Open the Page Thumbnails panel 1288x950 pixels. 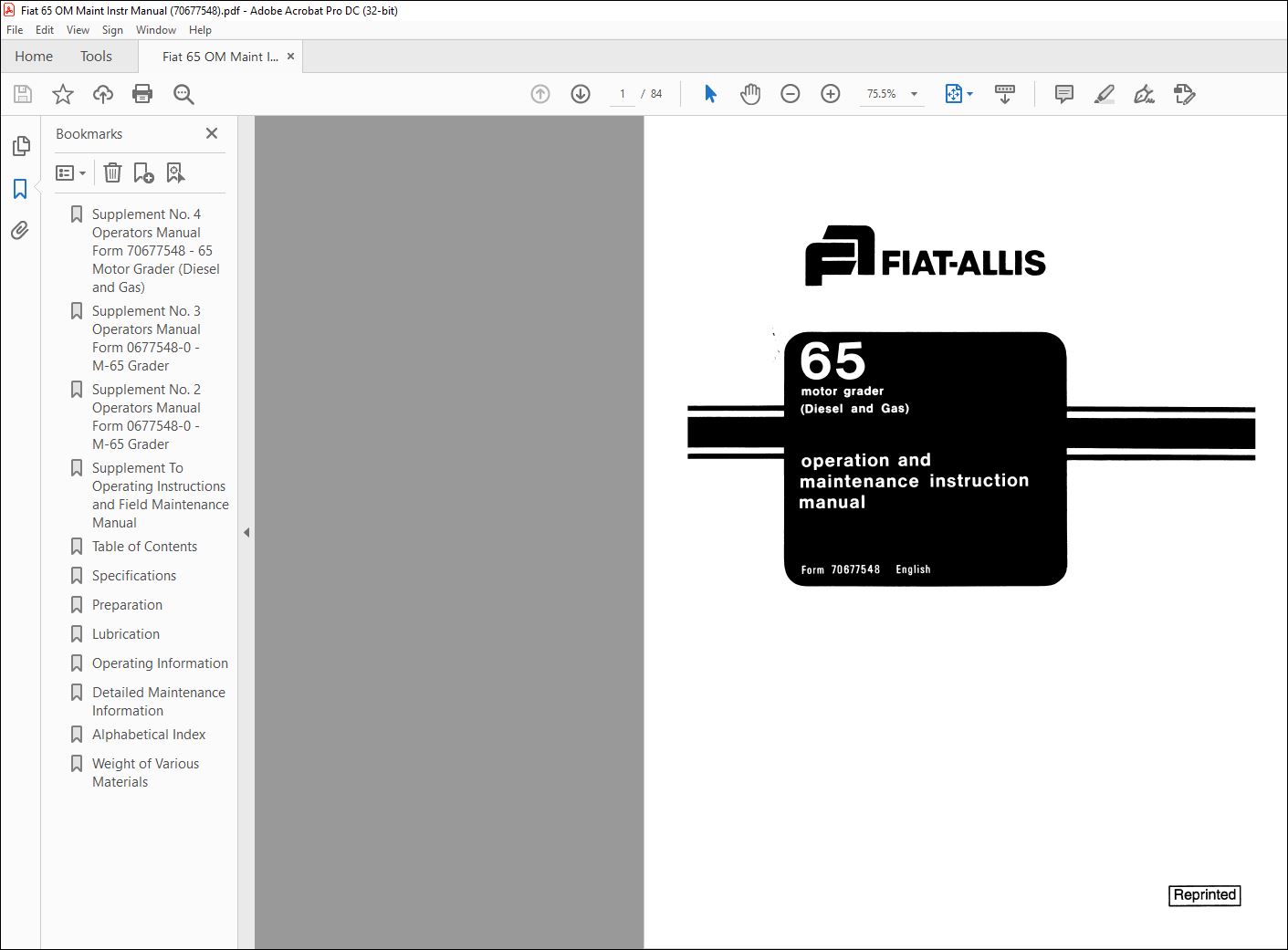[21, 146]
